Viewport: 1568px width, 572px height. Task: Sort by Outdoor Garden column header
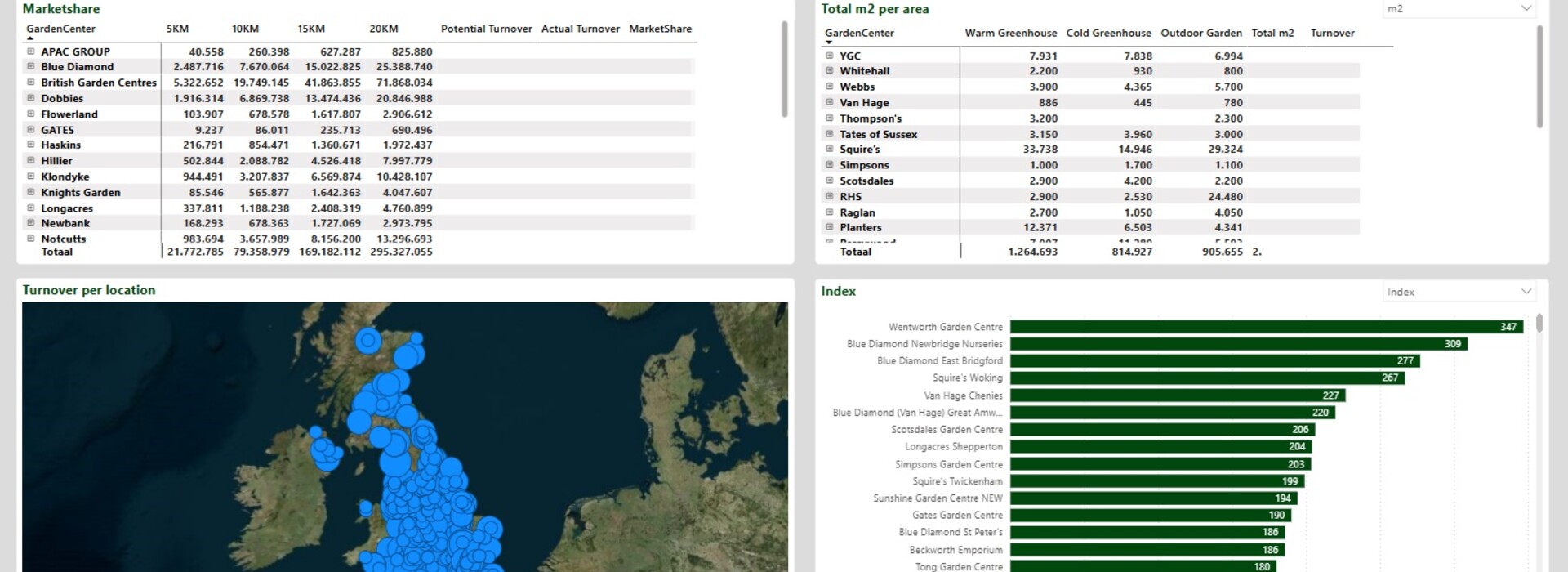(1201, 33)
